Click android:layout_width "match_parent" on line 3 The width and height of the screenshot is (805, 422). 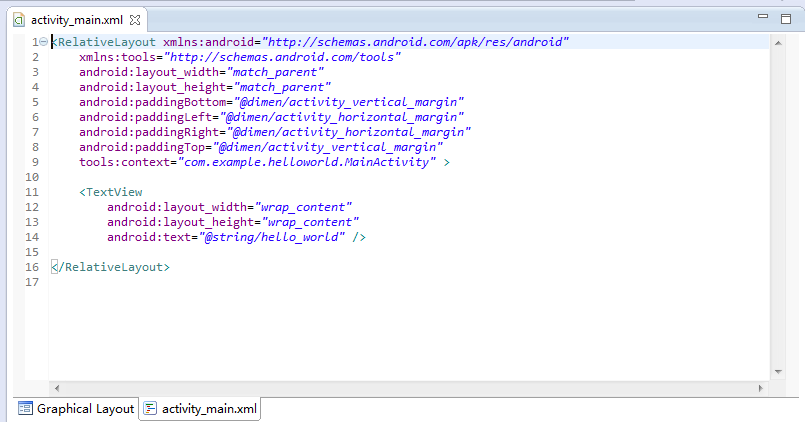click(201, 72)
